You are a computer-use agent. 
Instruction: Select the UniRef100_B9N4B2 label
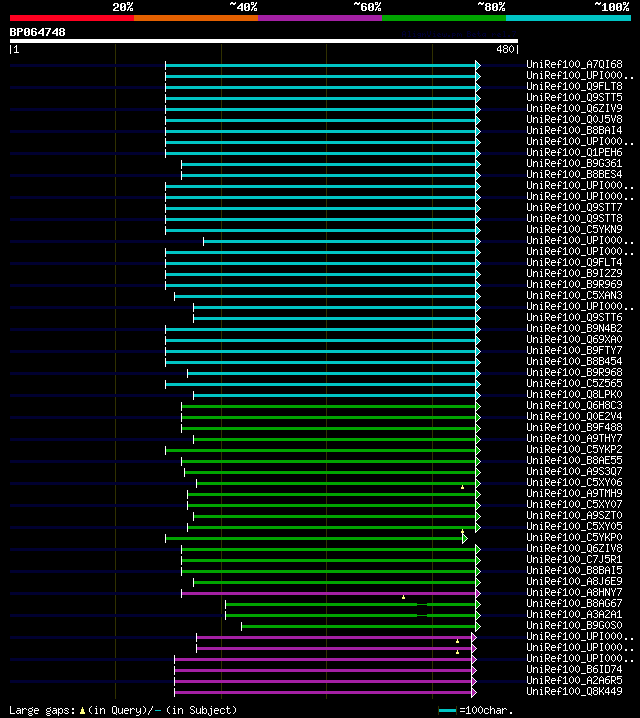pos(574,328)
